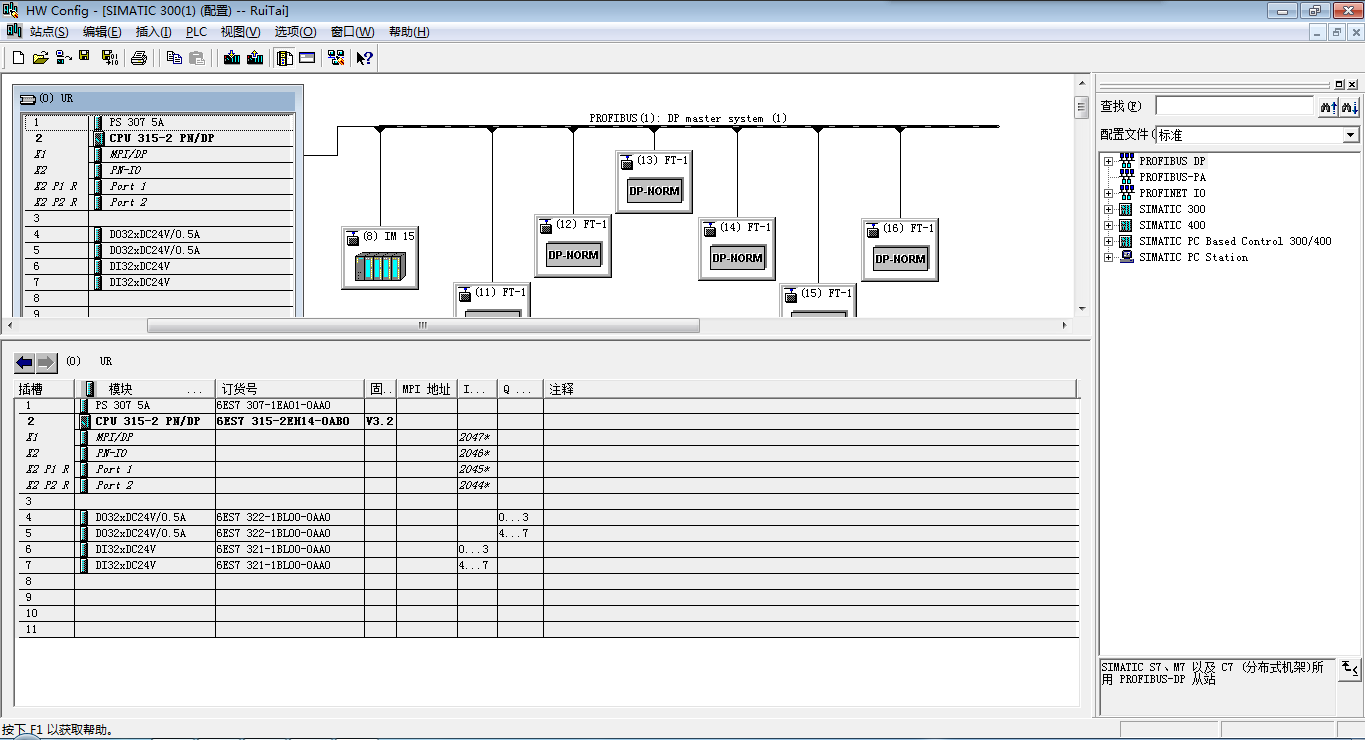Viewport: 1365px width, 740px height.
Task: Save the configuration with floppy disk icon
Action: [x=84, y=58]
